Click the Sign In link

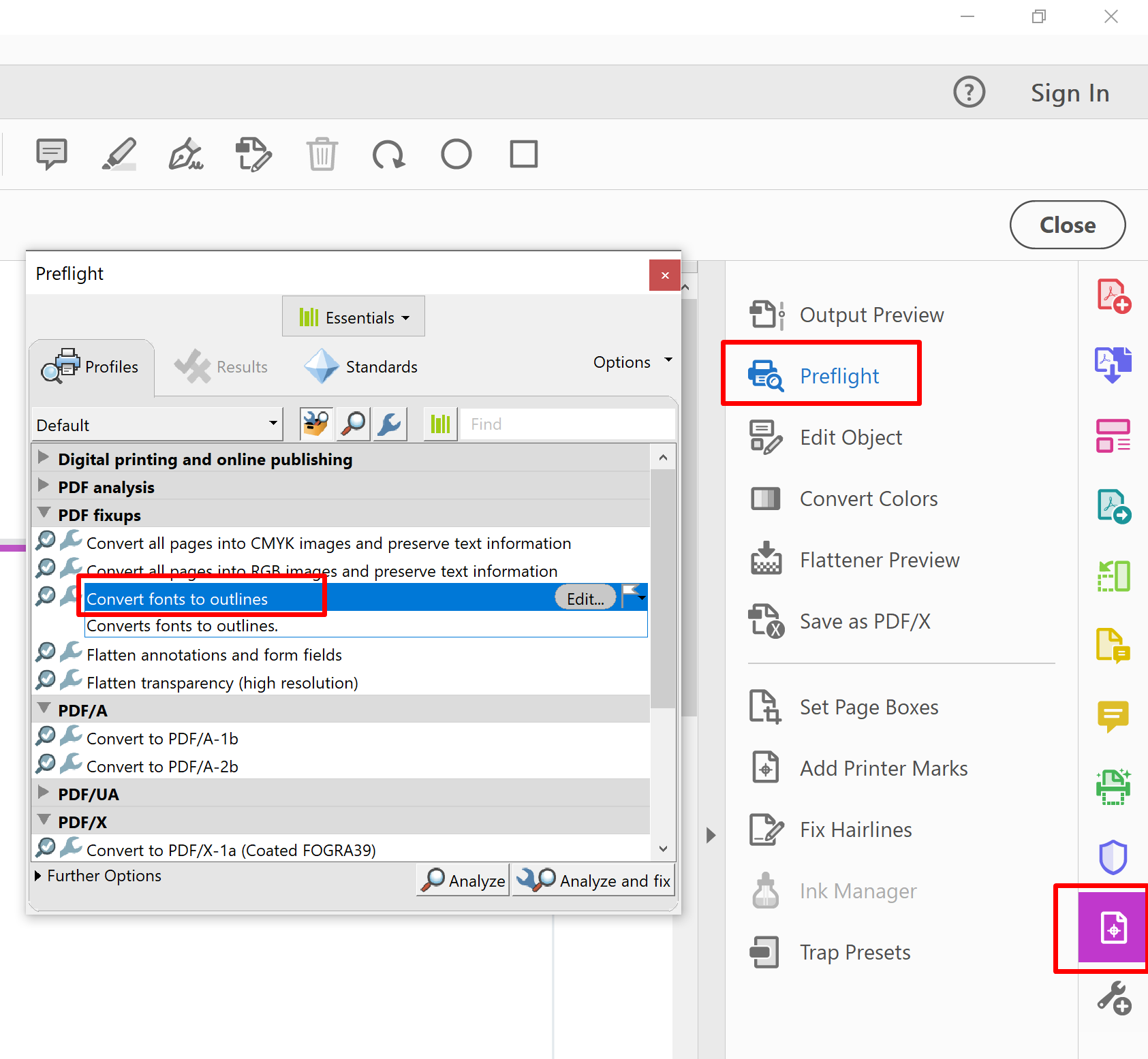[x=1070, y=93]
